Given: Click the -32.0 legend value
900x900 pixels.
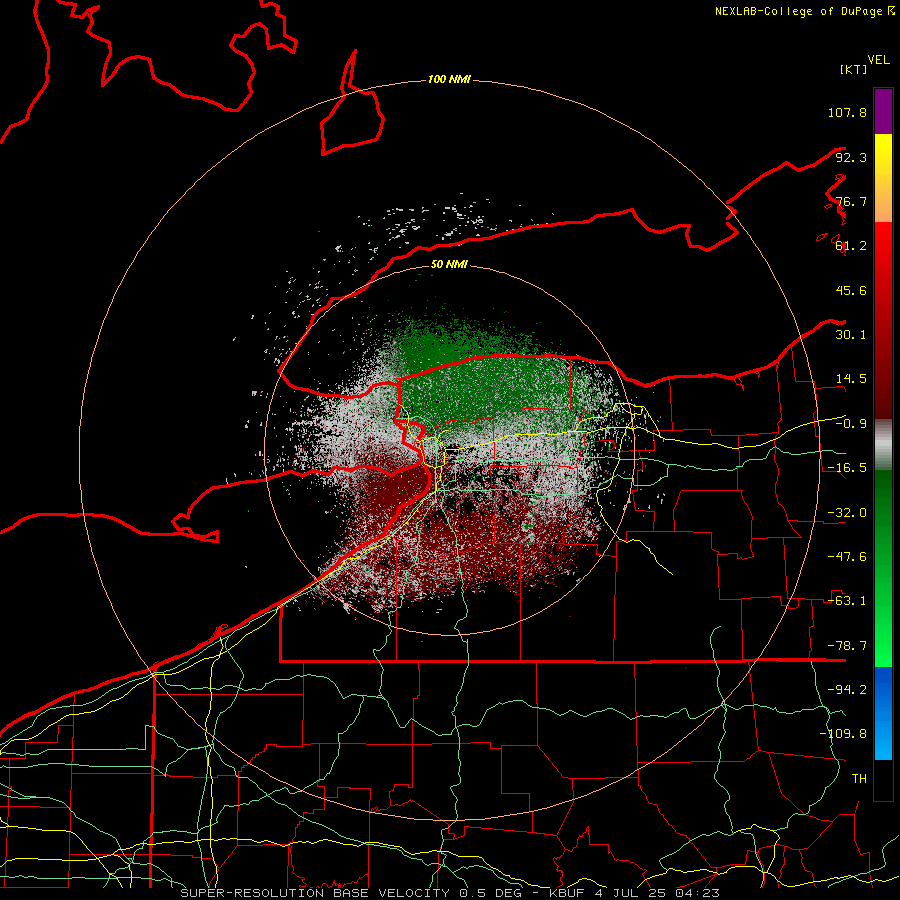Looking at the screenshot, I should click(x=847, y=513).
